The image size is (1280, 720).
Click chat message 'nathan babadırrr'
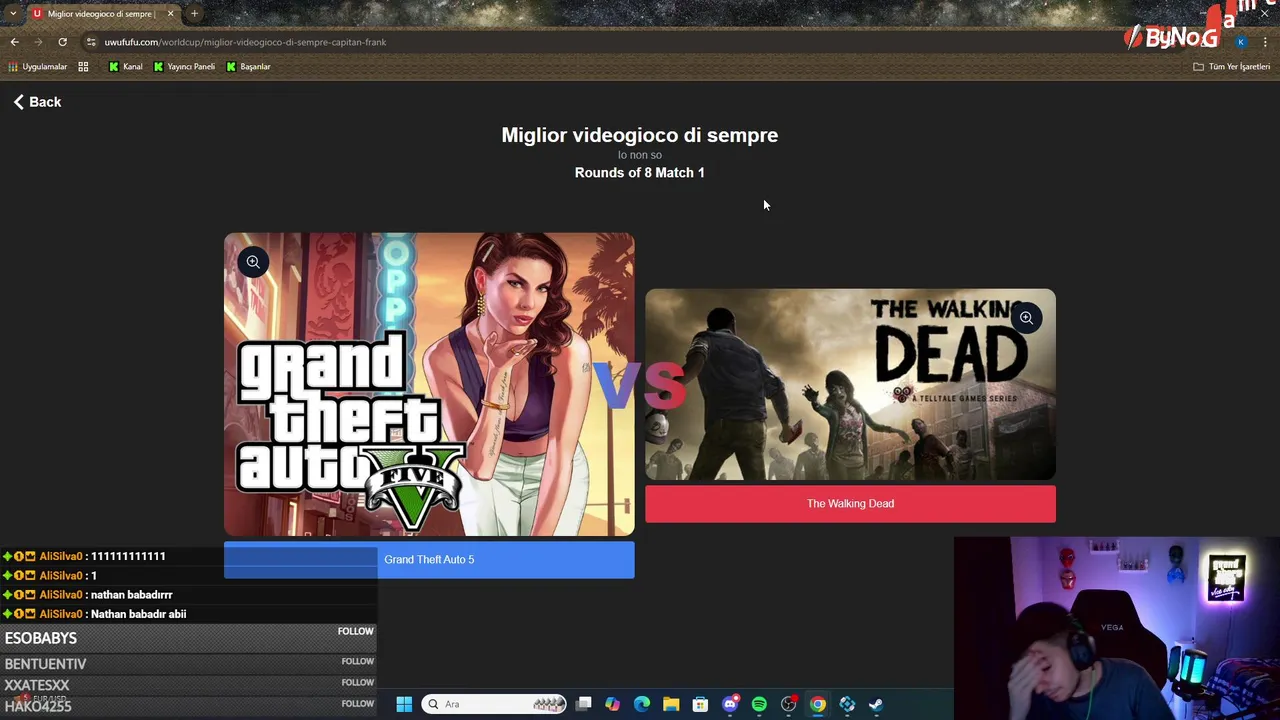(x=131, y=595)
